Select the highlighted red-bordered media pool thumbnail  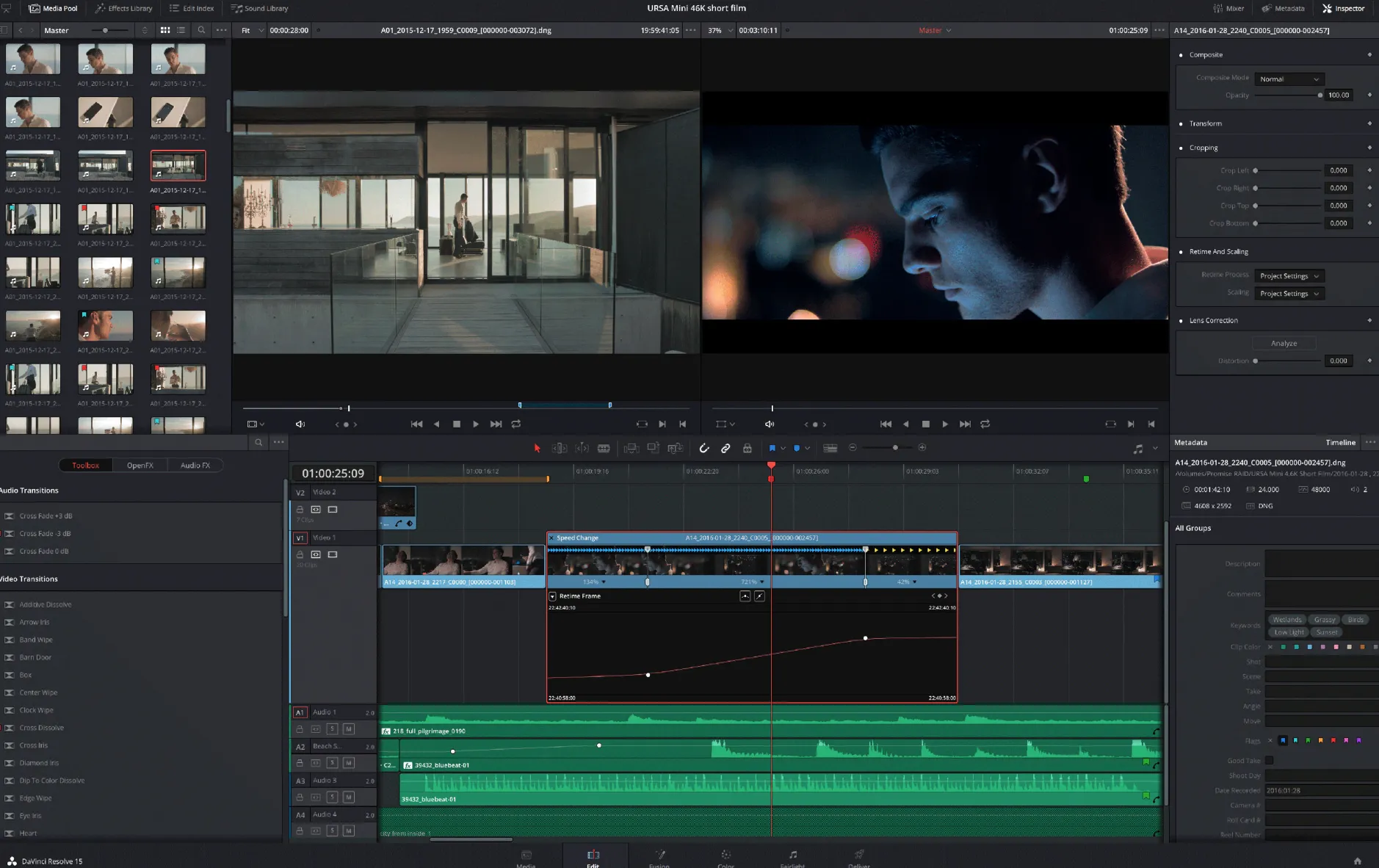(x=178, y=166)
